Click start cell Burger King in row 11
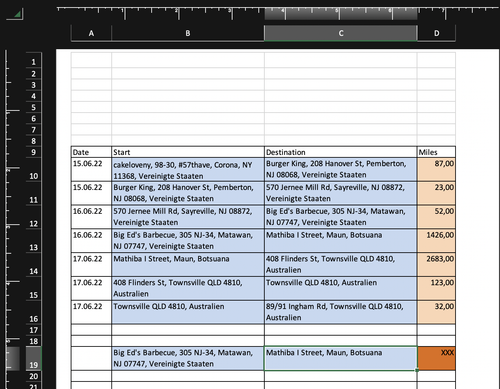This screenshot has height=389, width=500. pyautogui.click(x=188, y=193)
